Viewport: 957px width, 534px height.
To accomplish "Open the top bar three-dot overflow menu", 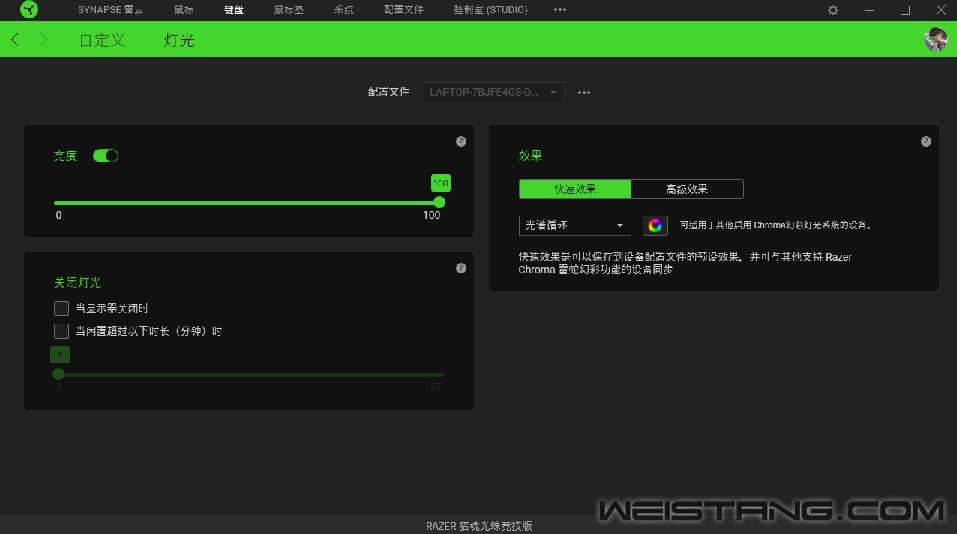I will tap(560, 10).
